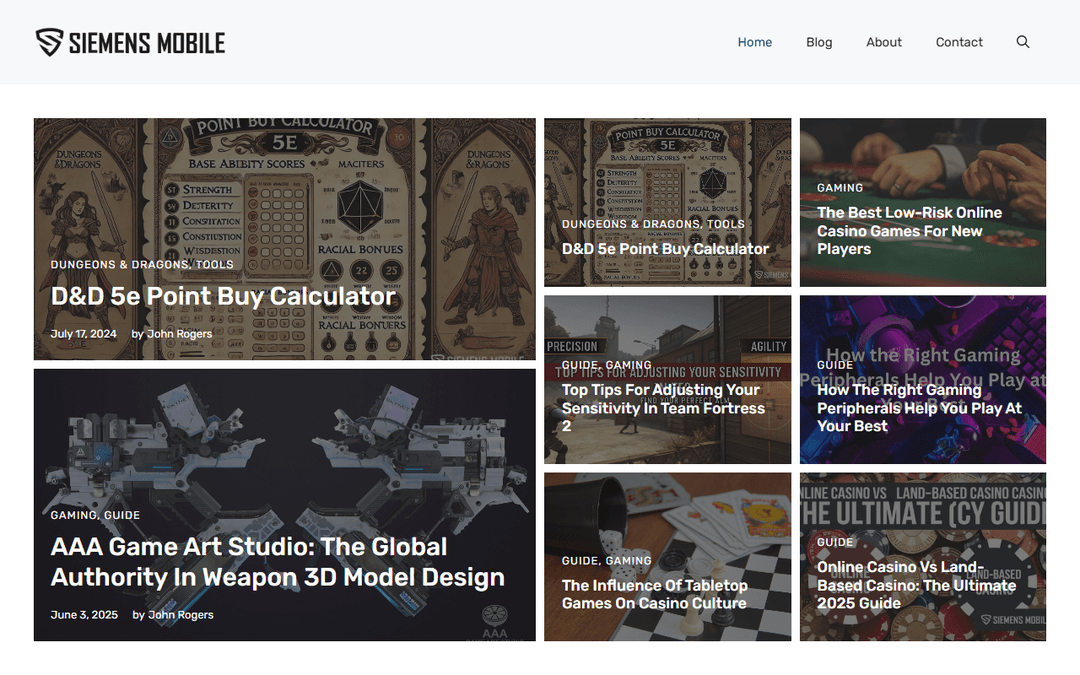Select 'Dungeons & Dragons, Tools' category on small card
The image size is (1080, 675).
(x=653, y=224)
